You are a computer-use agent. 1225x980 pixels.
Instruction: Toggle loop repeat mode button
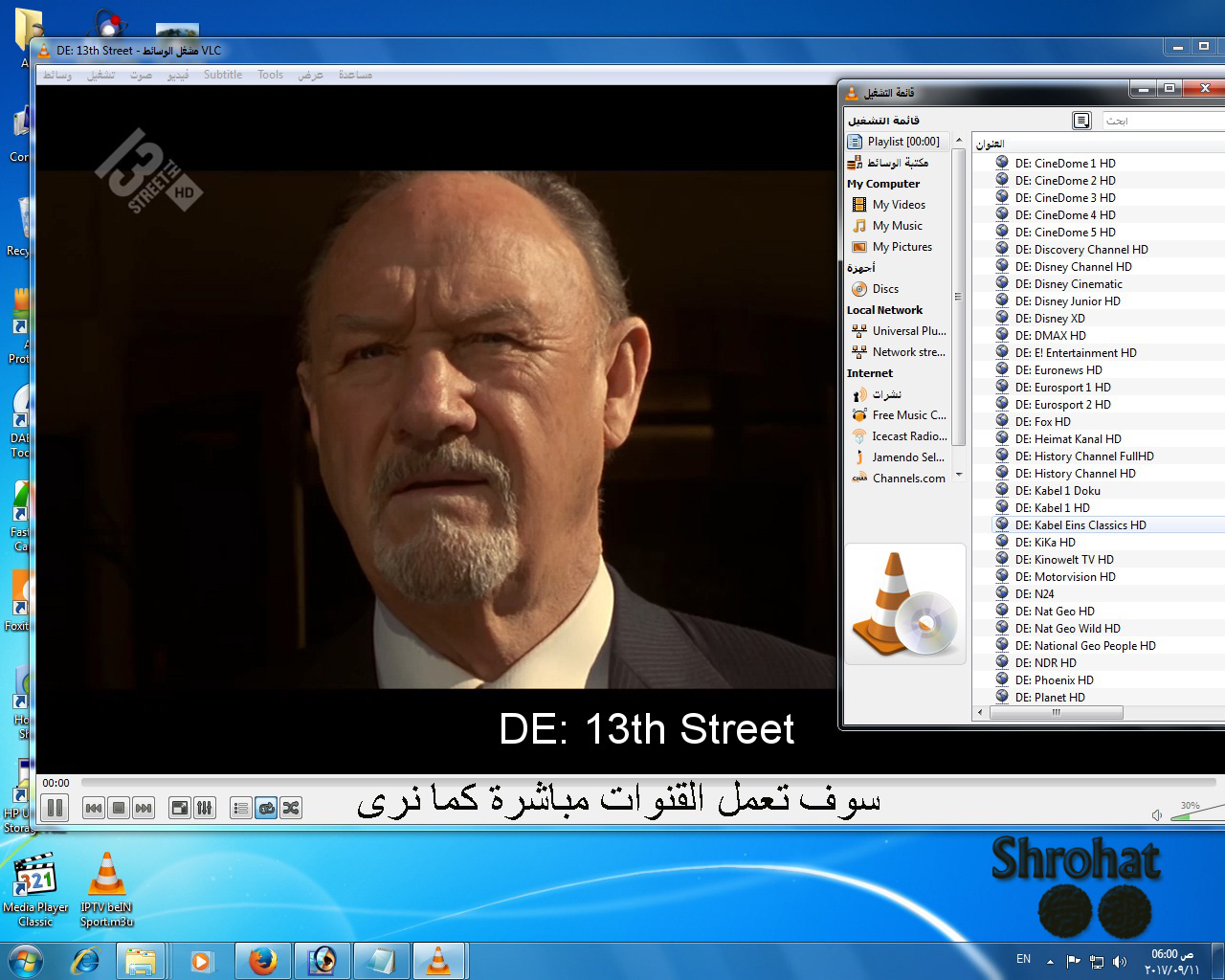[266, 808]
